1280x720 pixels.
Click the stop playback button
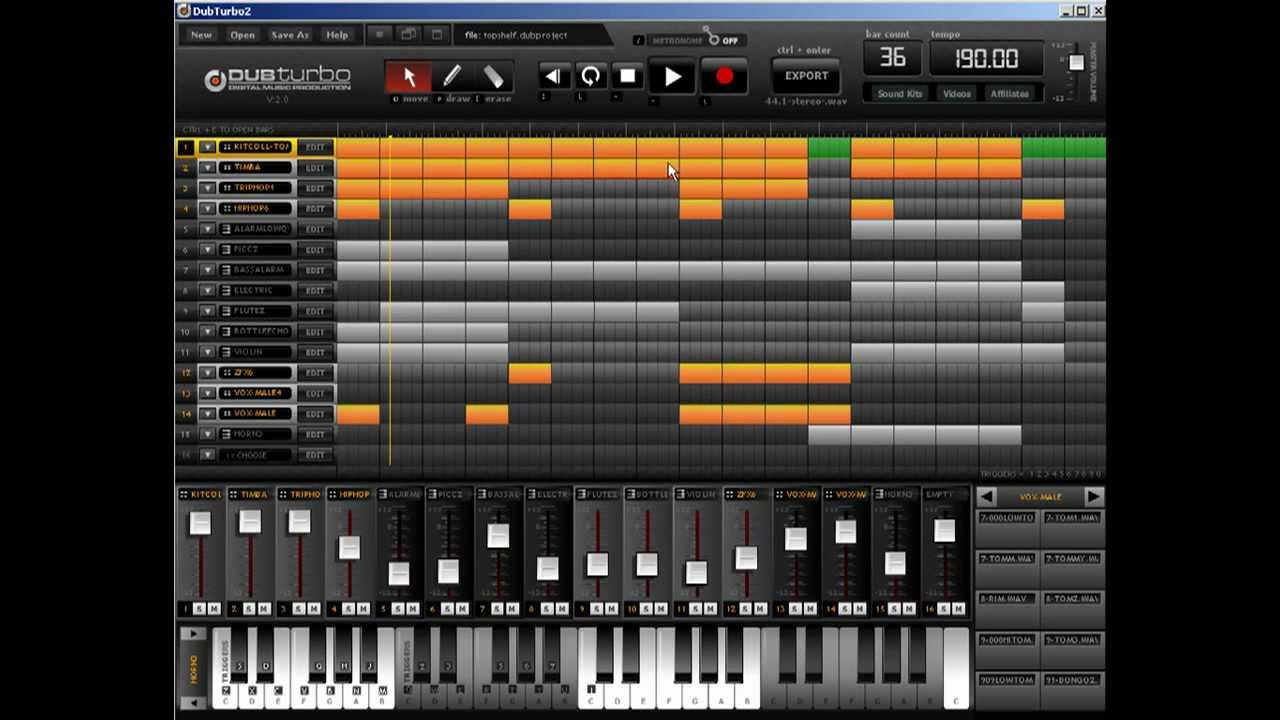coord(627,76)
